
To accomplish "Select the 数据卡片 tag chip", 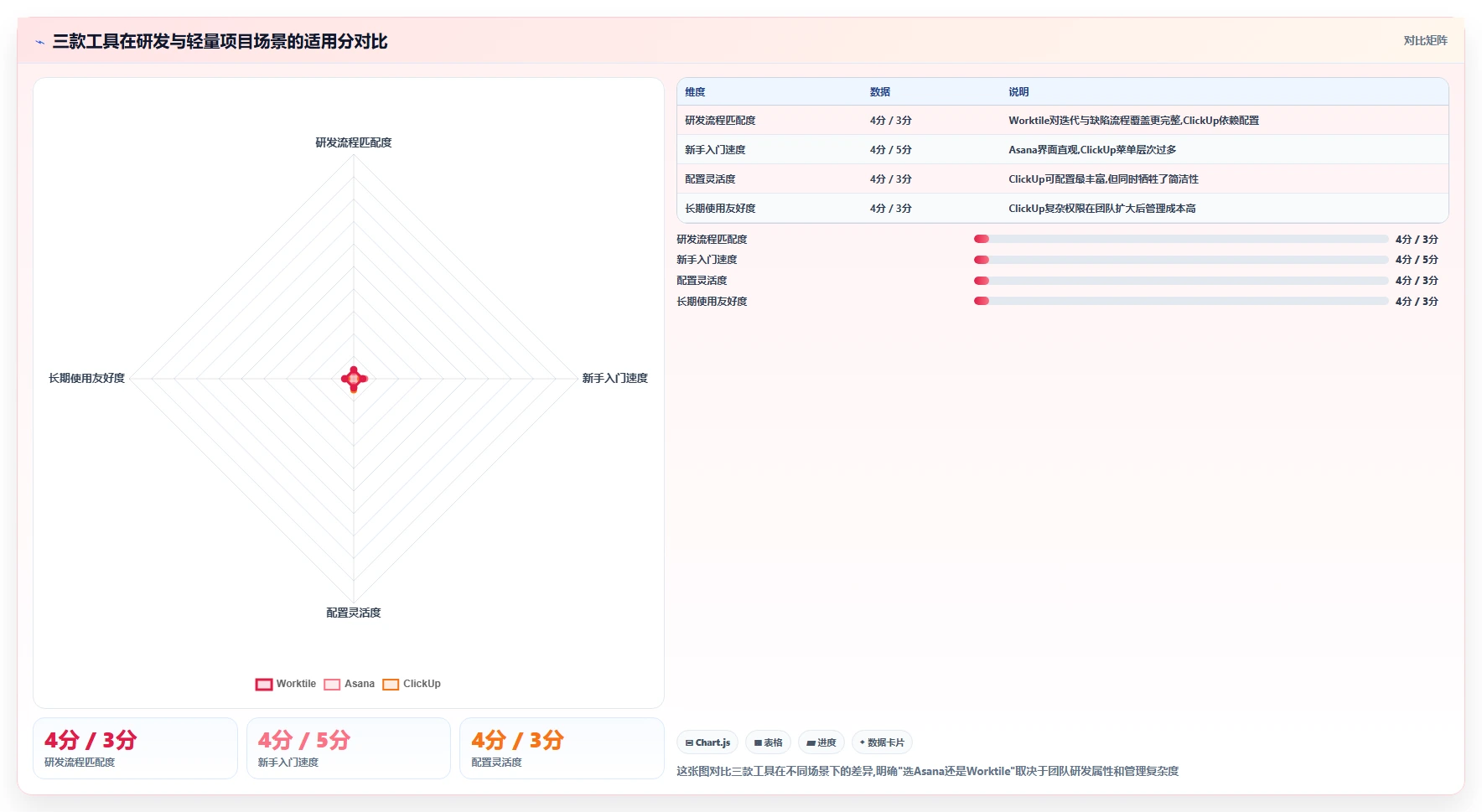I will click(882, 742).
